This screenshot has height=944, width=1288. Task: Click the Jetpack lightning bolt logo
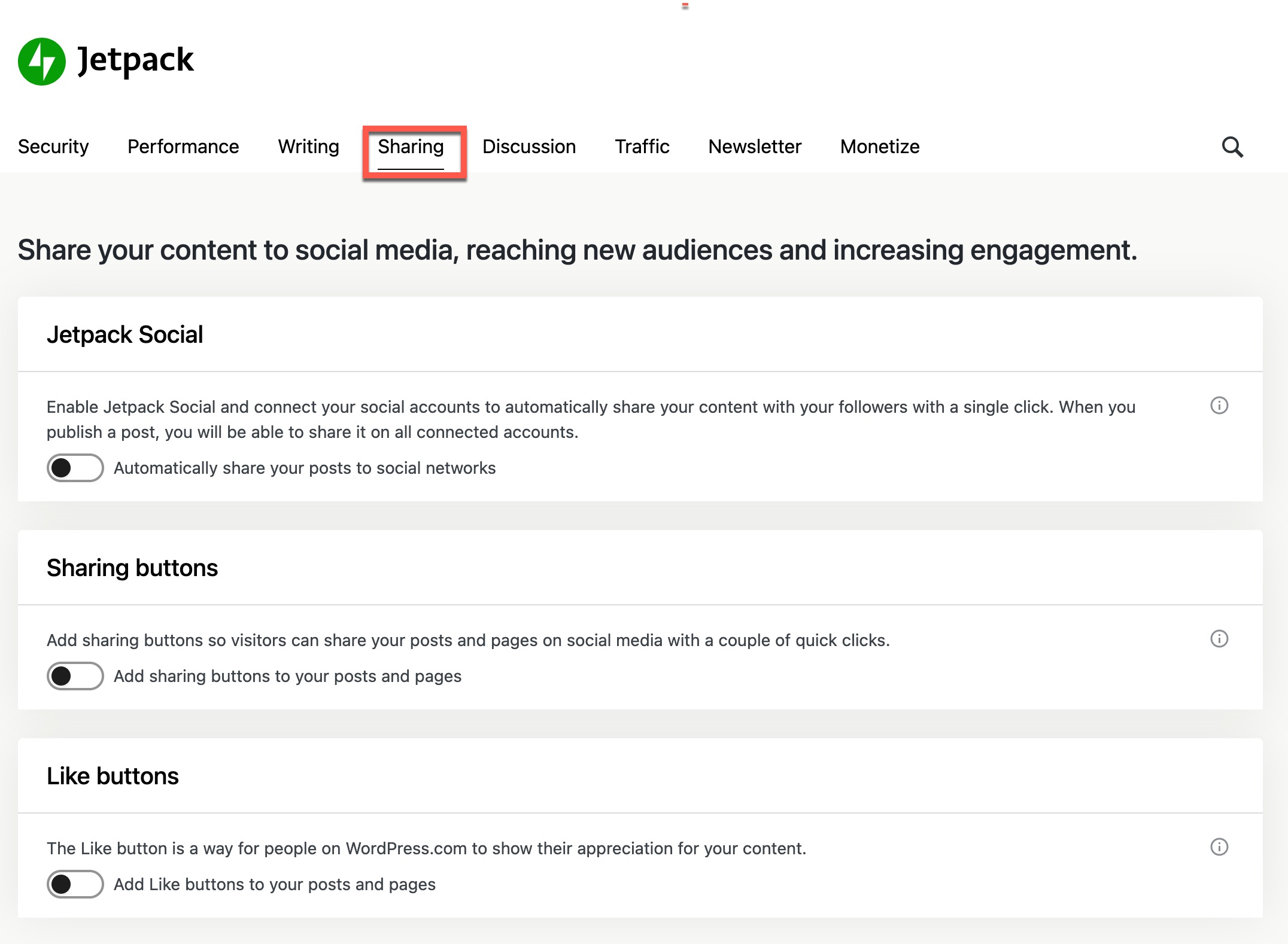pyautogui.click(x=42, y=62)
